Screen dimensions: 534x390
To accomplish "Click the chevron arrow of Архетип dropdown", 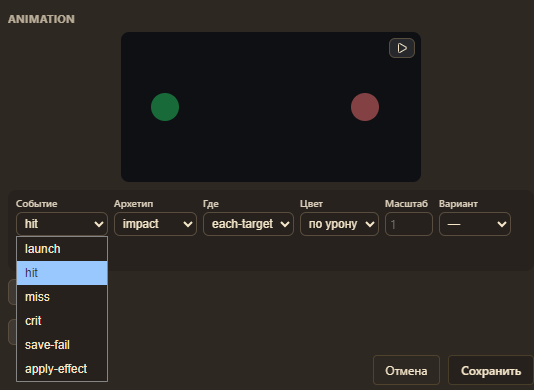I will (x=188, y=224).
